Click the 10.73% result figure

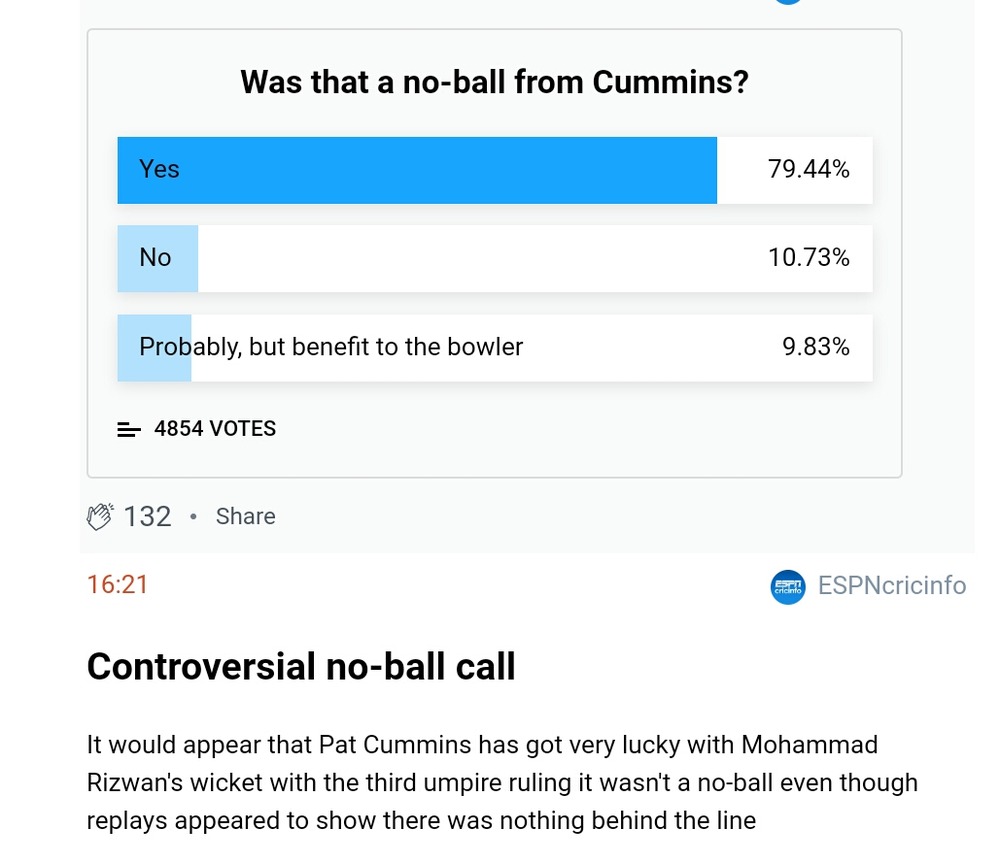[808, 258]
